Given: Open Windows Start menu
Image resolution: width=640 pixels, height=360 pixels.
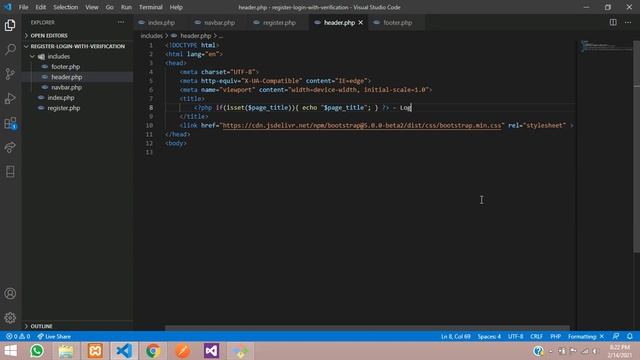Looking at the screenshot, I should coord(10,351).
